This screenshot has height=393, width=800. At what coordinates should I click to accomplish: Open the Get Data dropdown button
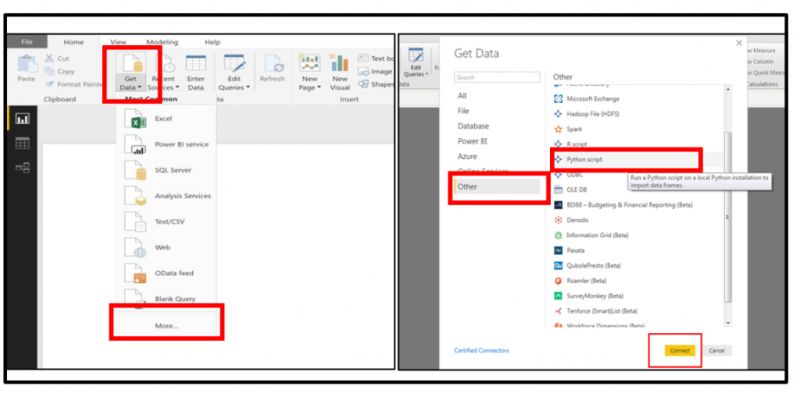tap(131, 73)
